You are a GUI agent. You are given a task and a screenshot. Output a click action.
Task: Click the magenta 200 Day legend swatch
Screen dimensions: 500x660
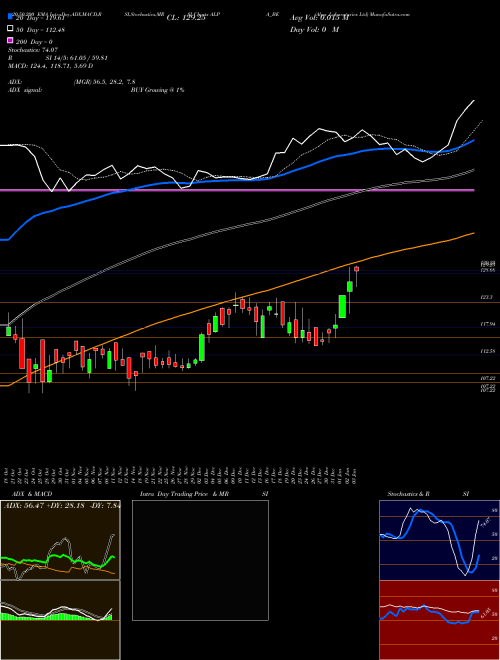(10, 41)
